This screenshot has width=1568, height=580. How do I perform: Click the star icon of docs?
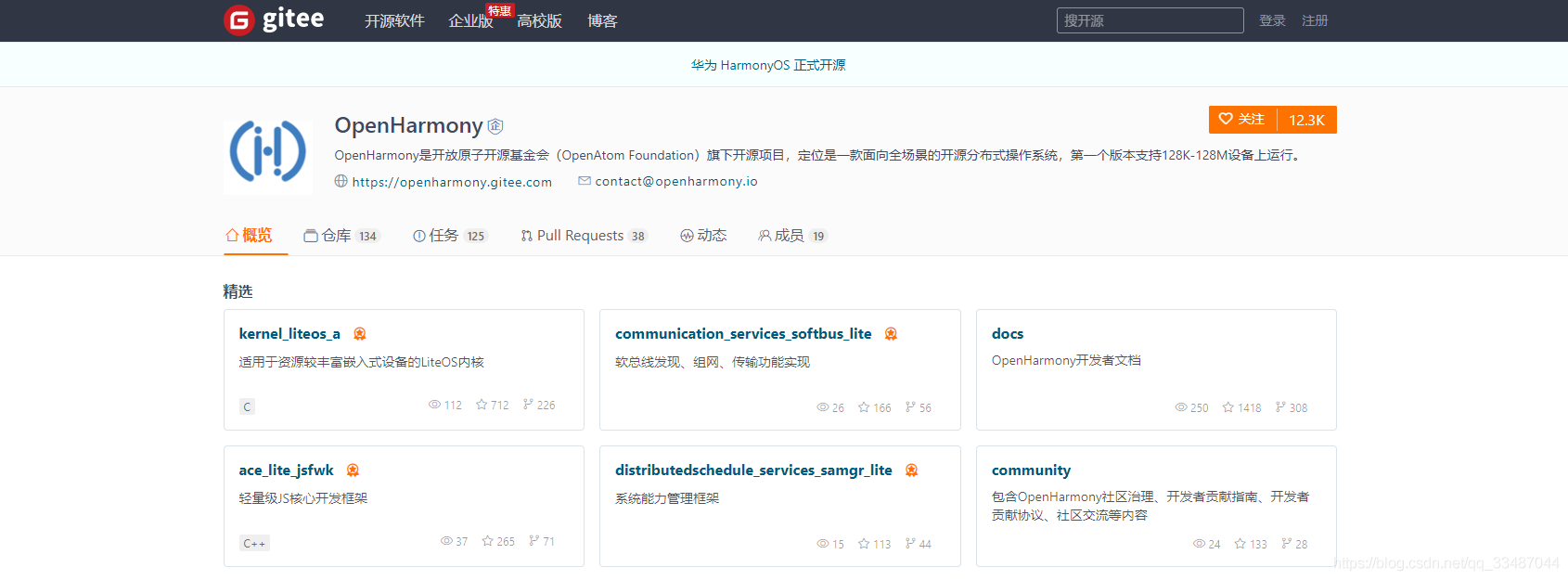pos(1228,407)
